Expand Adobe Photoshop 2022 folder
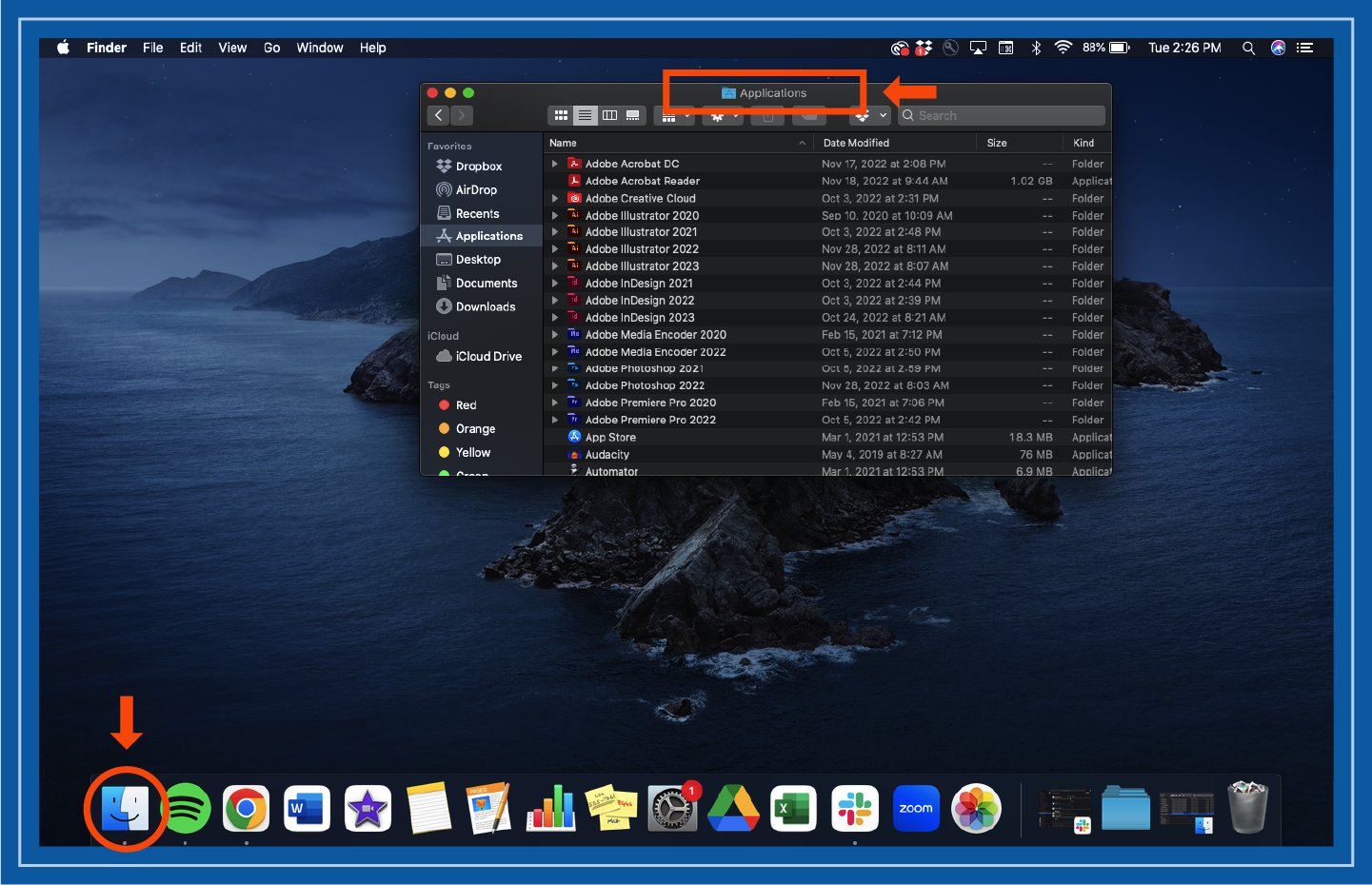 [x=555, y=385]
